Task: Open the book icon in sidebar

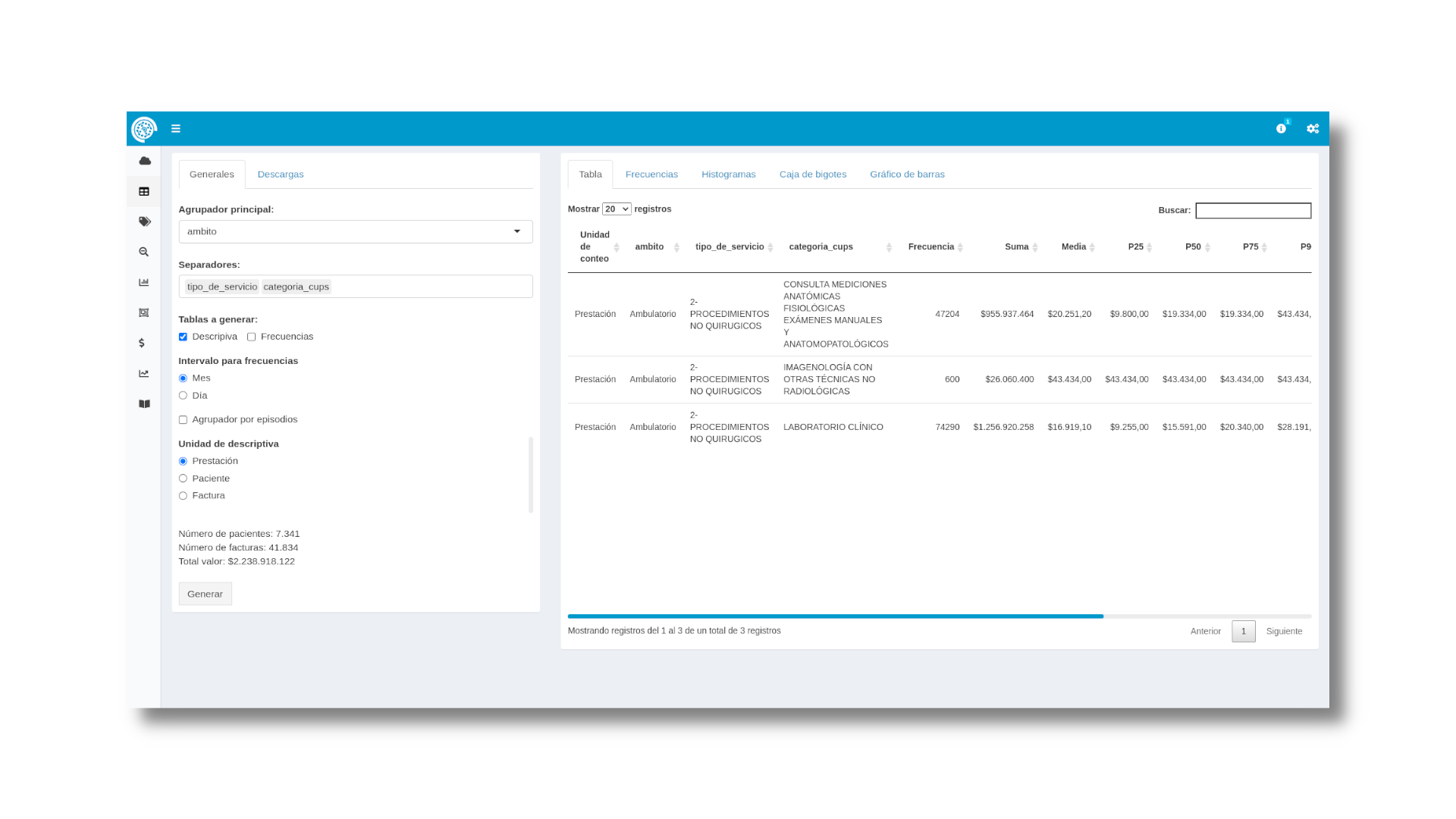Action: tap(144, 404)
